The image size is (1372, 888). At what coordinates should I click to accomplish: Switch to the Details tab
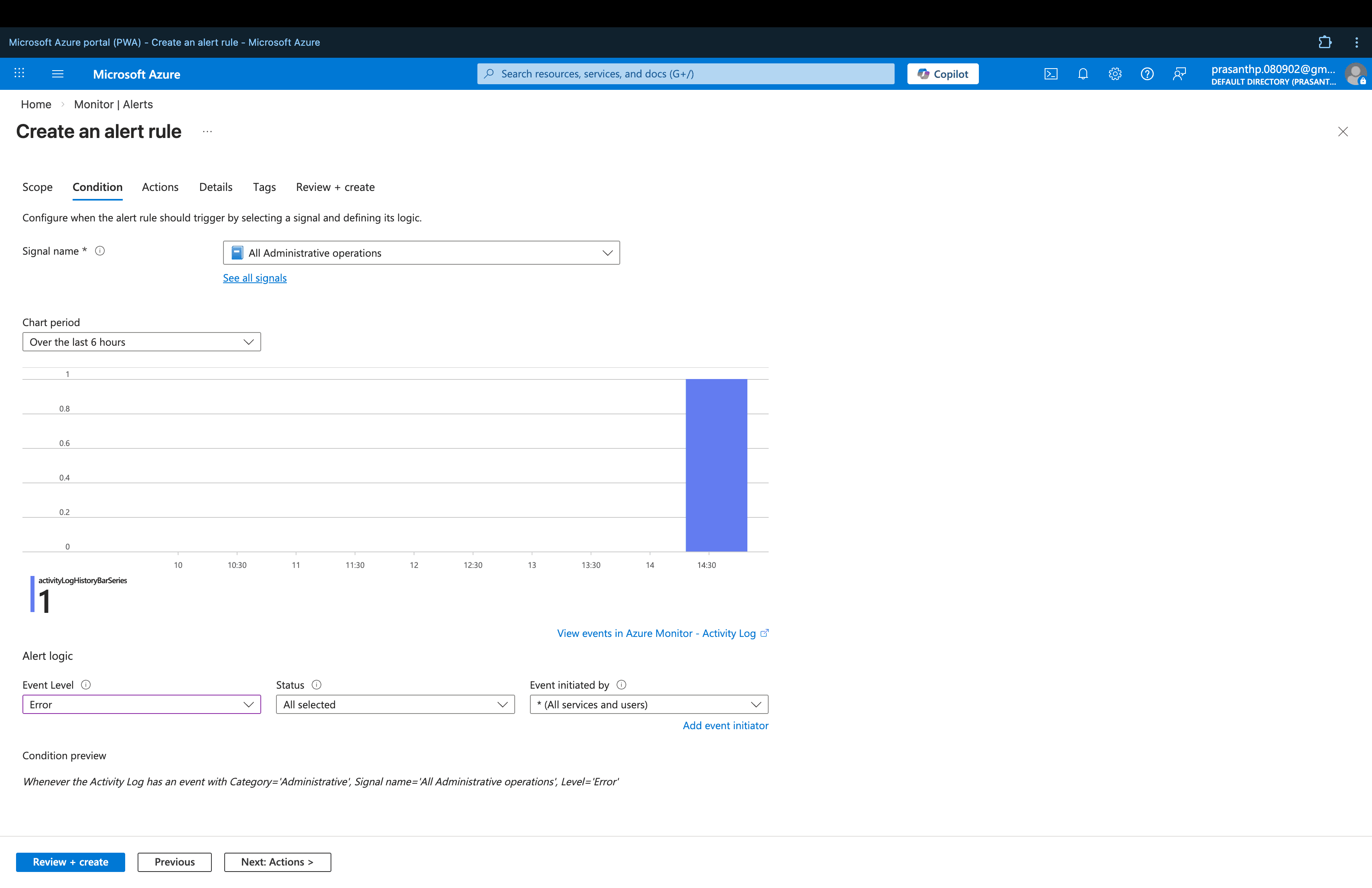[x=215, y=187]
